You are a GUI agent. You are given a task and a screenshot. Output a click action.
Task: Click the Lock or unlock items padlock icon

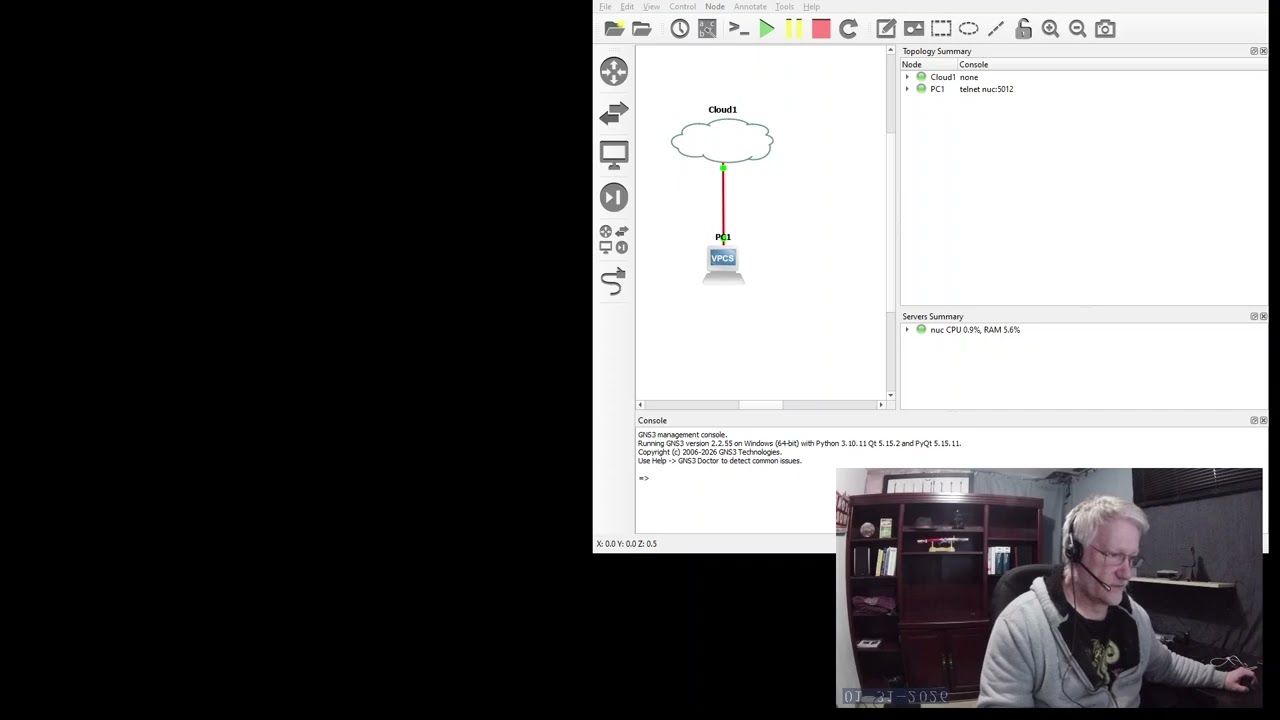pyautogui.click(x=1023, y=29)
